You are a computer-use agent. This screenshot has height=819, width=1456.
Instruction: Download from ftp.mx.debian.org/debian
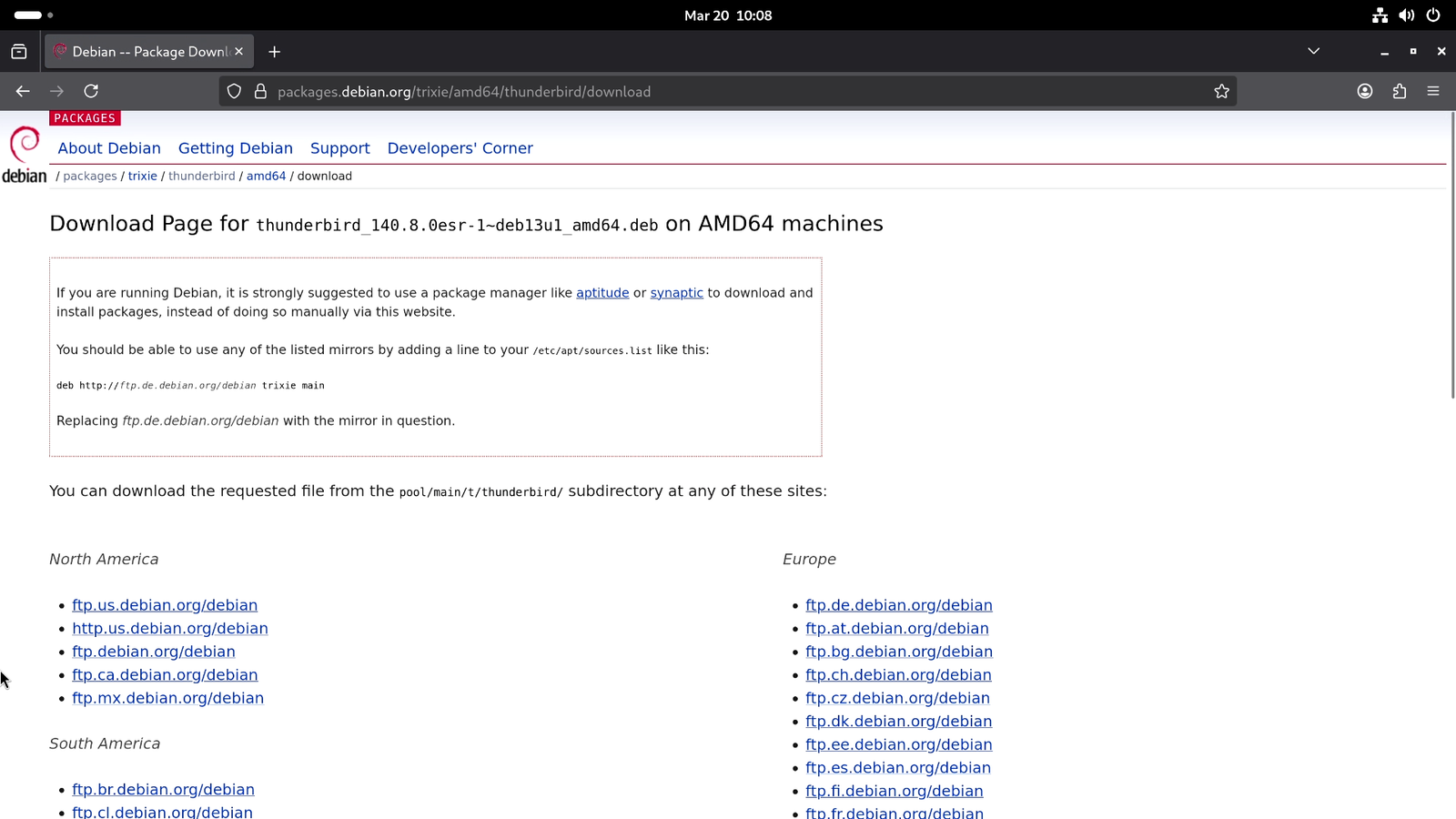[168, 698]
